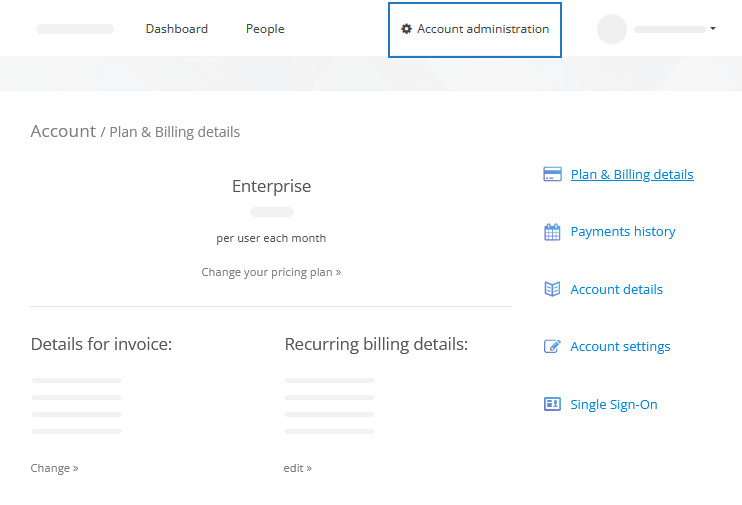Click the logo placeholder in the header

pyautogui.click(x=75, y=29)
